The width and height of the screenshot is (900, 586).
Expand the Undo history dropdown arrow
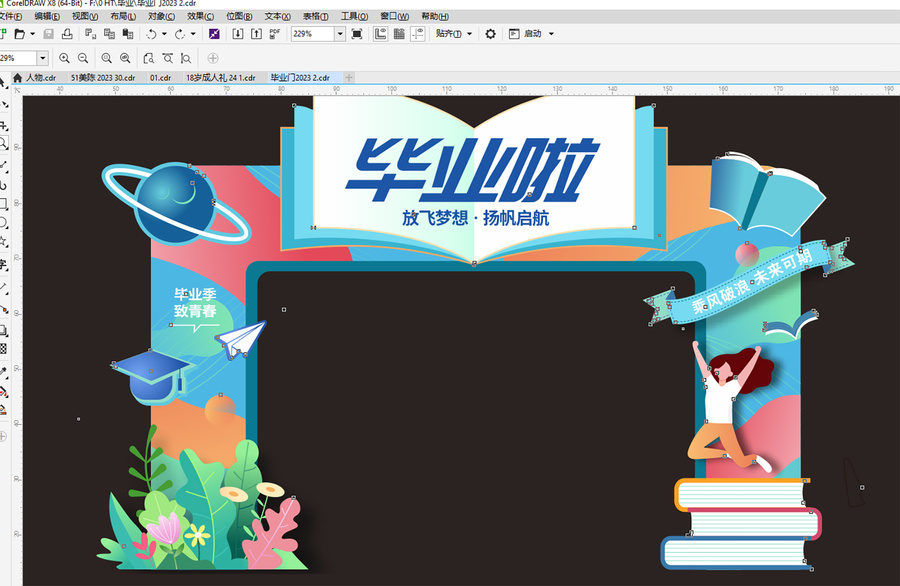[165, 34]
